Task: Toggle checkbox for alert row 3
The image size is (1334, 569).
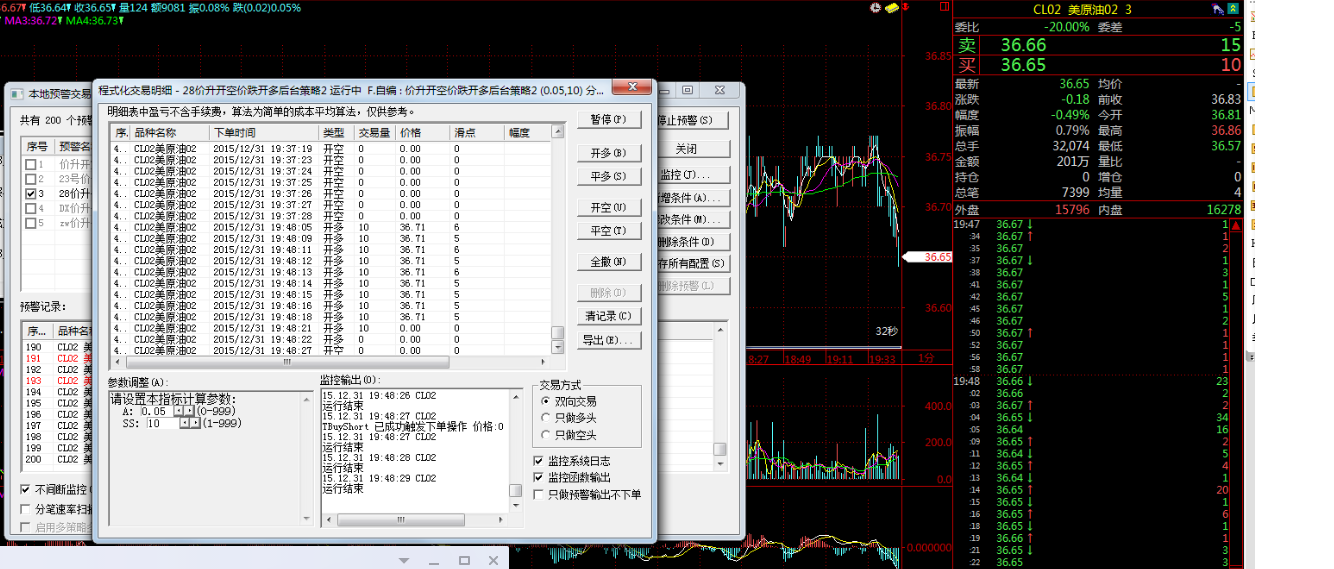Action: coord(31,193)
